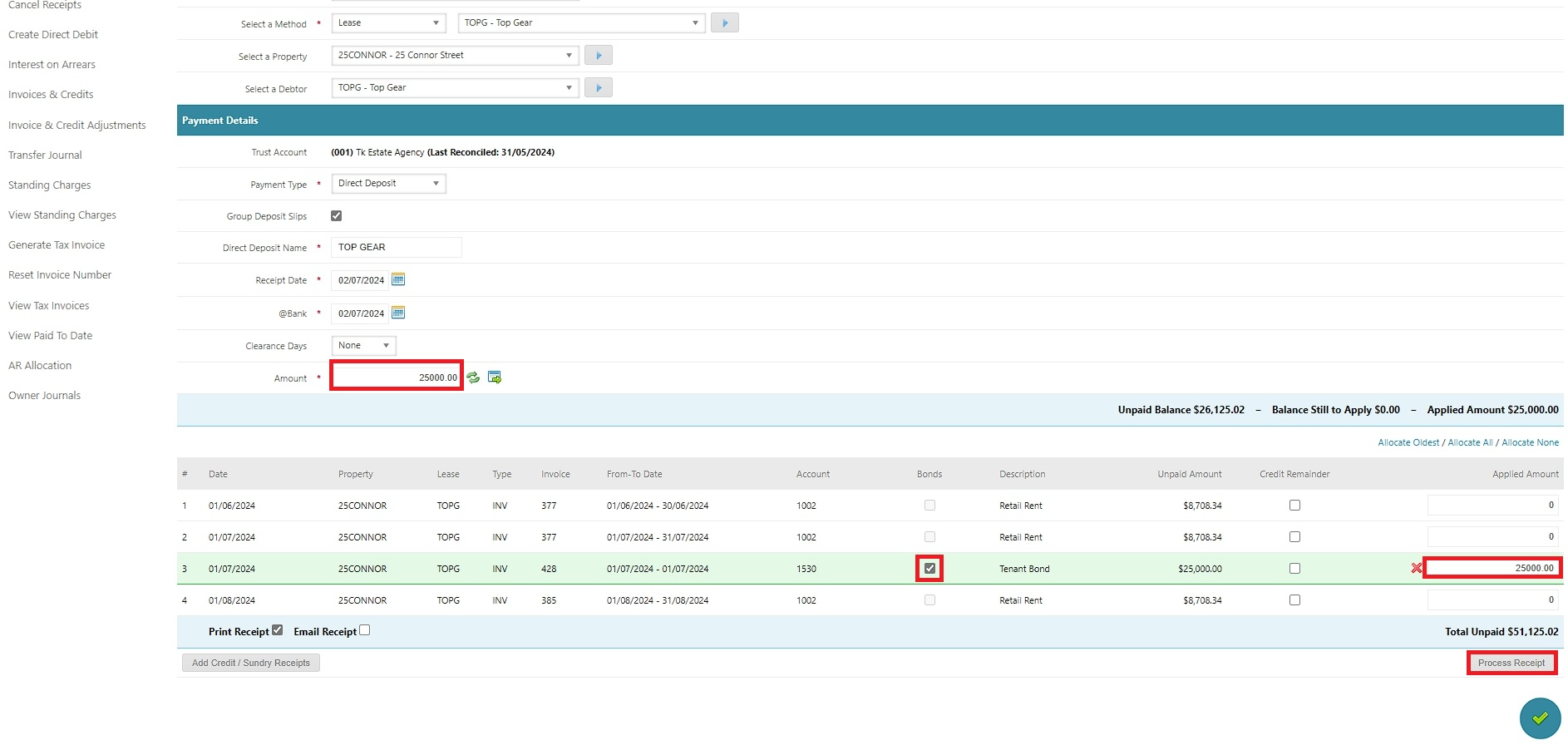1568x750 pixels.
Task: Tick Credit Remainder for the 01/06/2024 Retail Rent row
Action: (1294, 505)
